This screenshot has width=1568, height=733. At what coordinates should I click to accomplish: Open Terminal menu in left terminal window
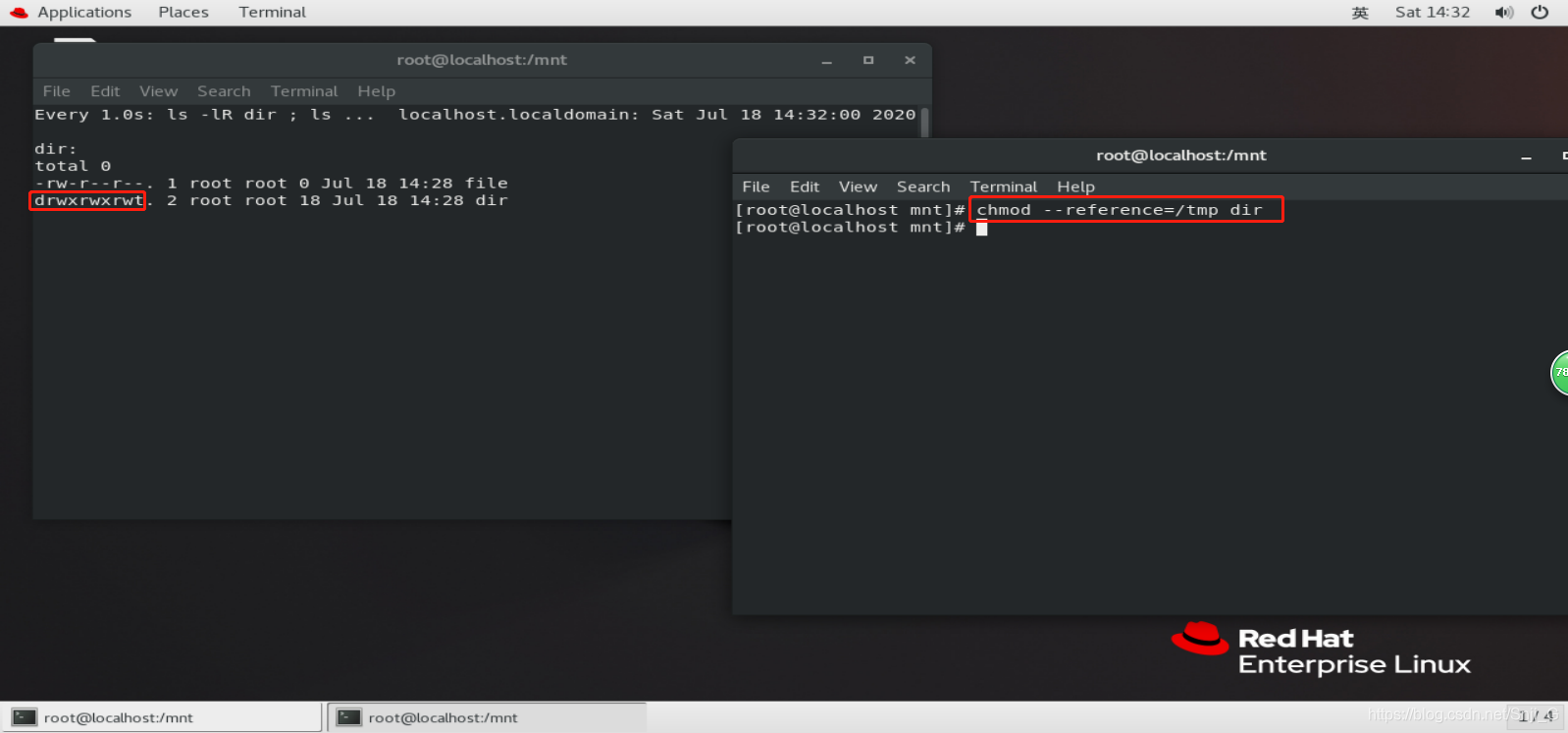point(304,91)
